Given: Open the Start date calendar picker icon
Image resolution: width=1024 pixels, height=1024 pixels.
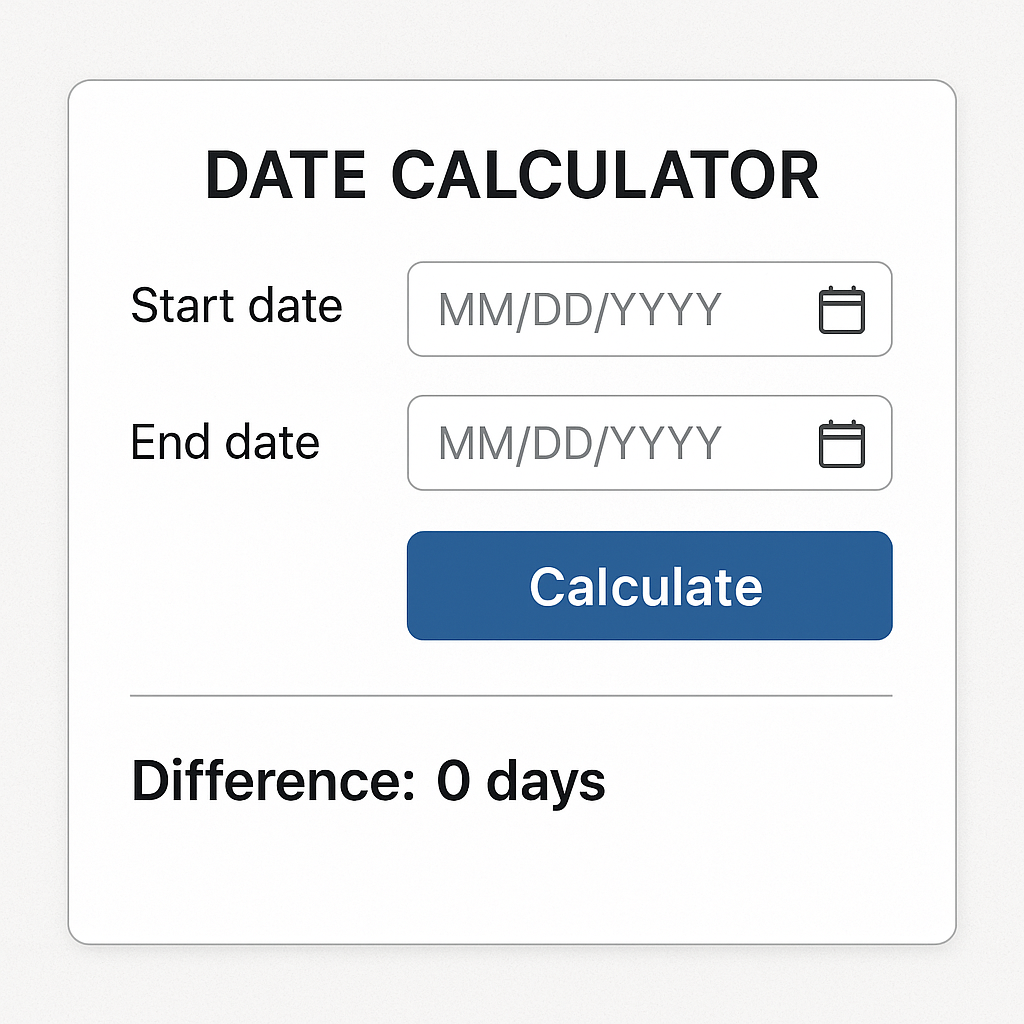Looking at the screenshot, I should (x=842, y=310).
